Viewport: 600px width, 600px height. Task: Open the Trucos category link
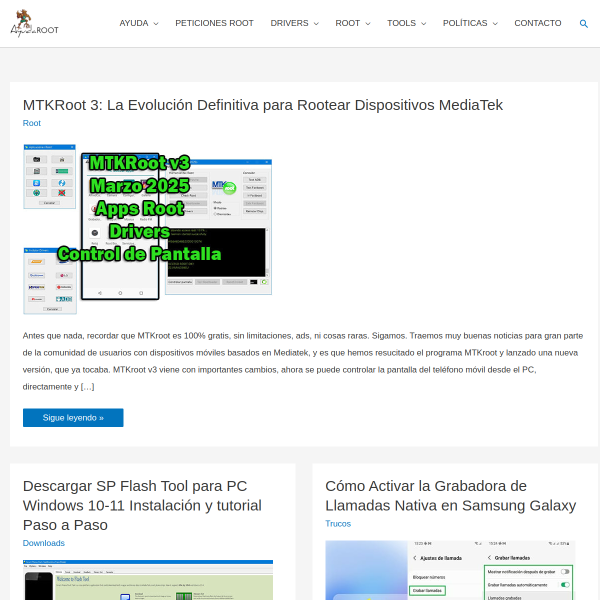338,523
